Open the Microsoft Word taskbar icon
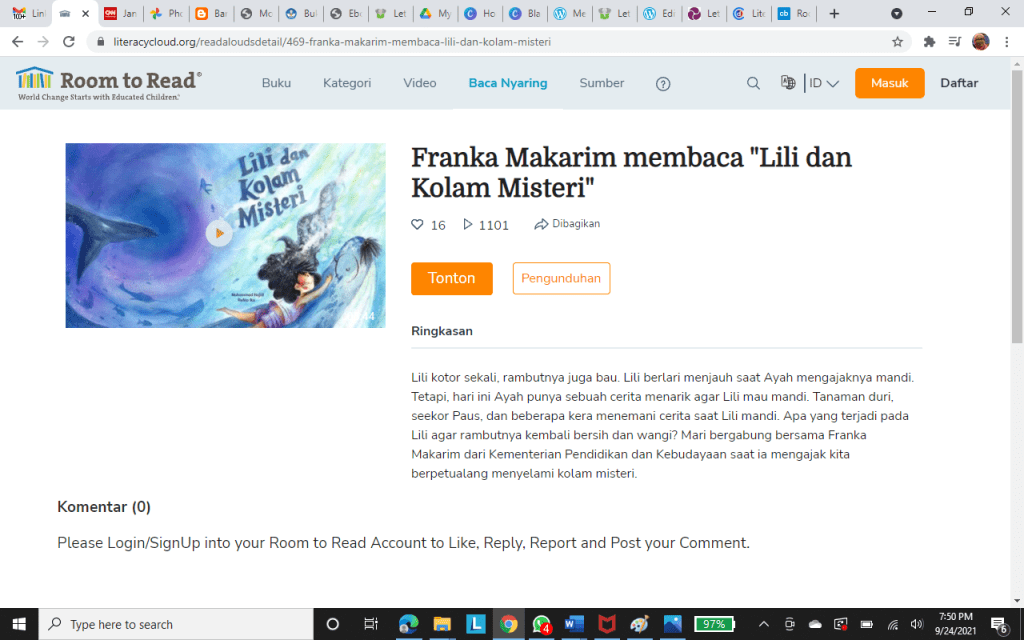 tap(574, 624)
